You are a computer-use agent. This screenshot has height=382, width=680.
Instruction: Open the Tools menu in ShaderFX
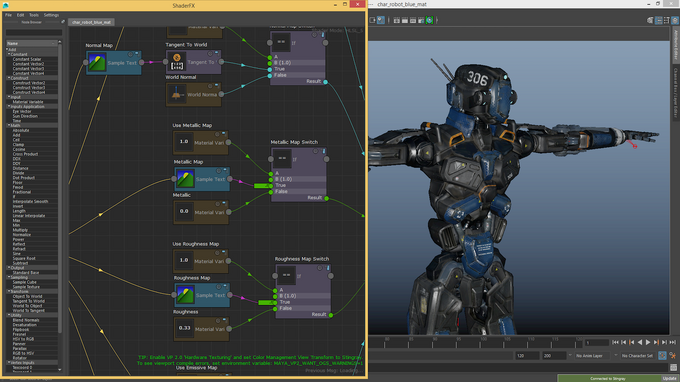[34, 15]
